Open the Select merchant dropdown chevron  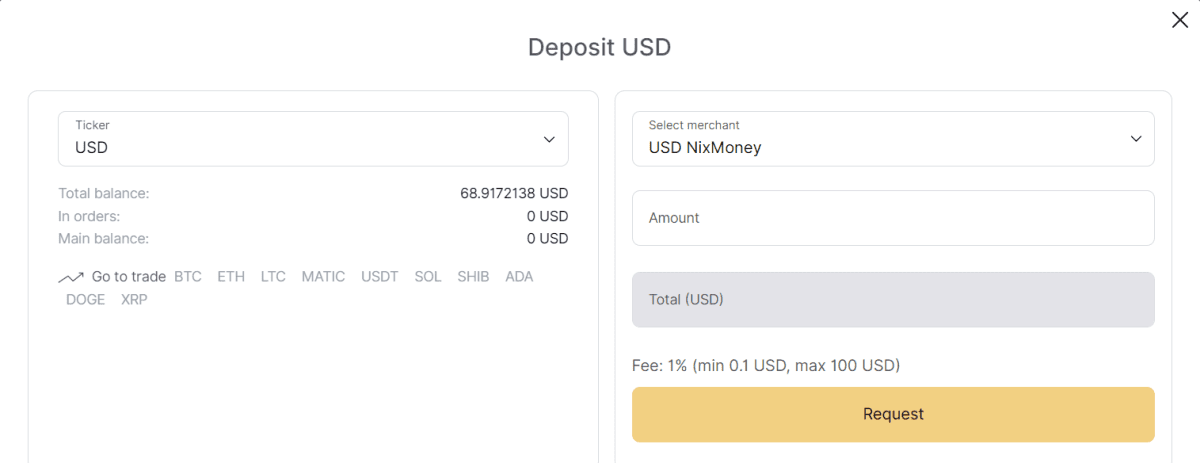[1136, 139]
